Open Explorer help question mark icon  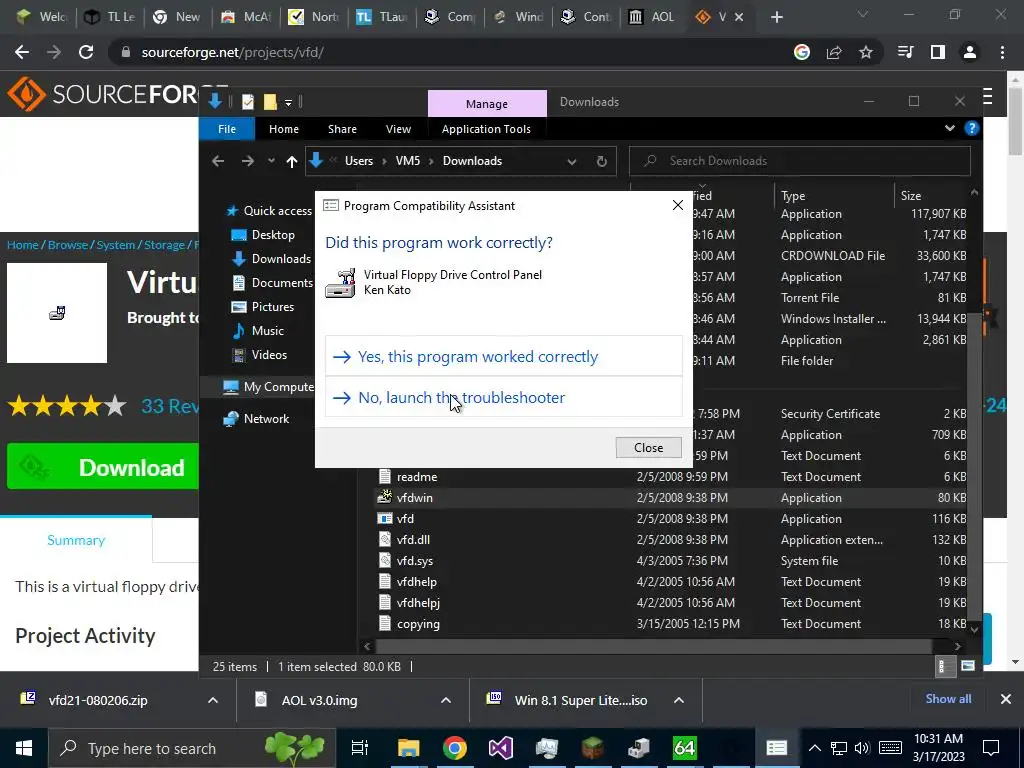[971, 128]
